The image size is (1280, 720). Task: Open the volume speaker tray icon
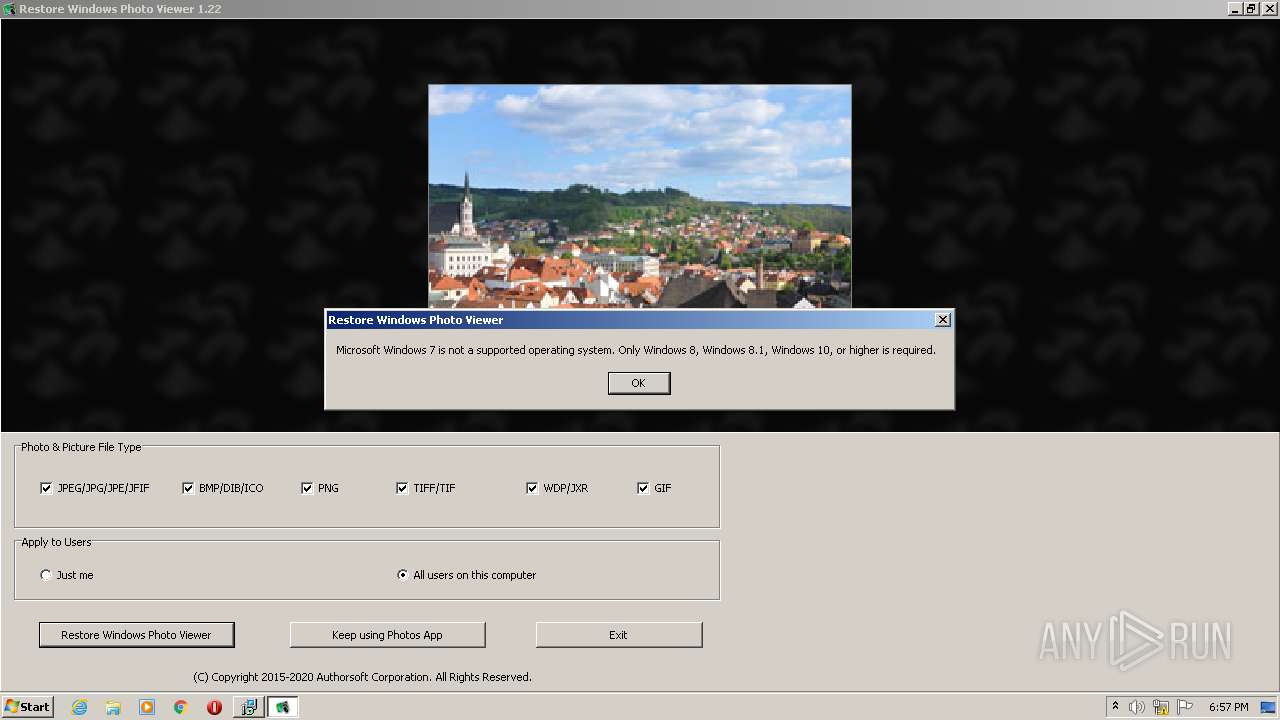pyautogui.click(x=1137, y=707)
